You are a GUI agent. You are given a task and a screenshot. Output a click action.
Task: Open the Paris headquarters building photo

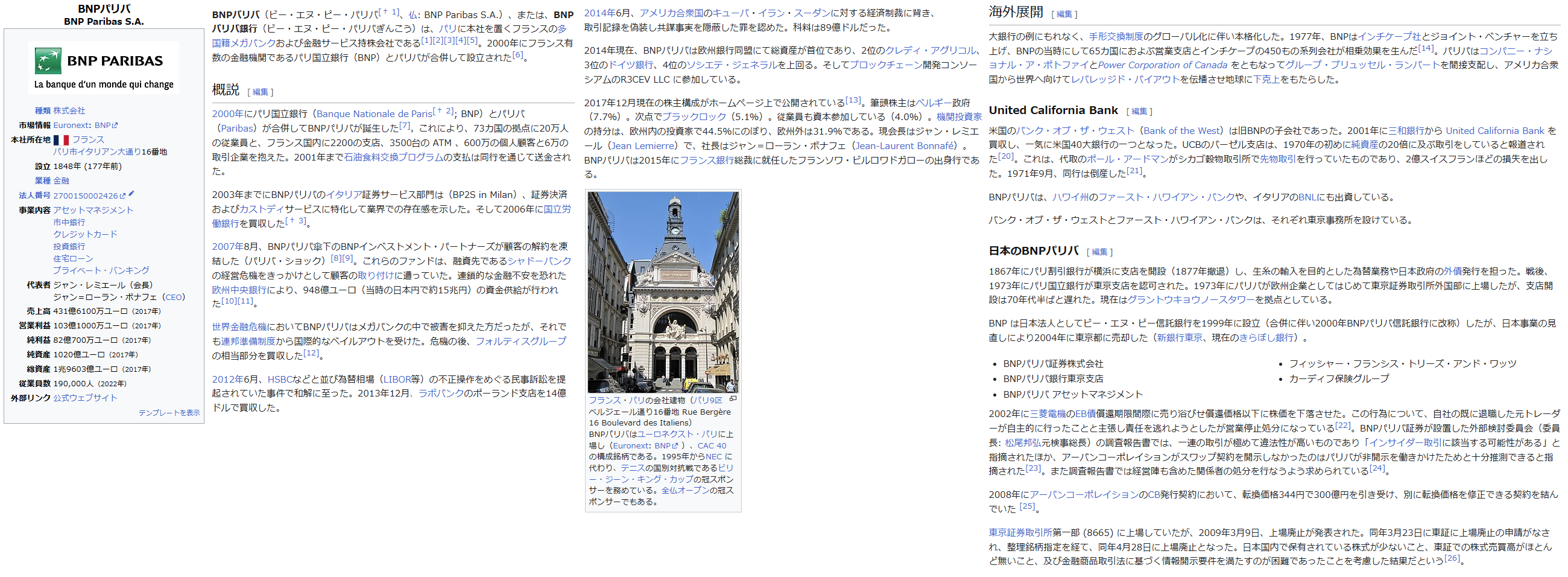(663, 292)
